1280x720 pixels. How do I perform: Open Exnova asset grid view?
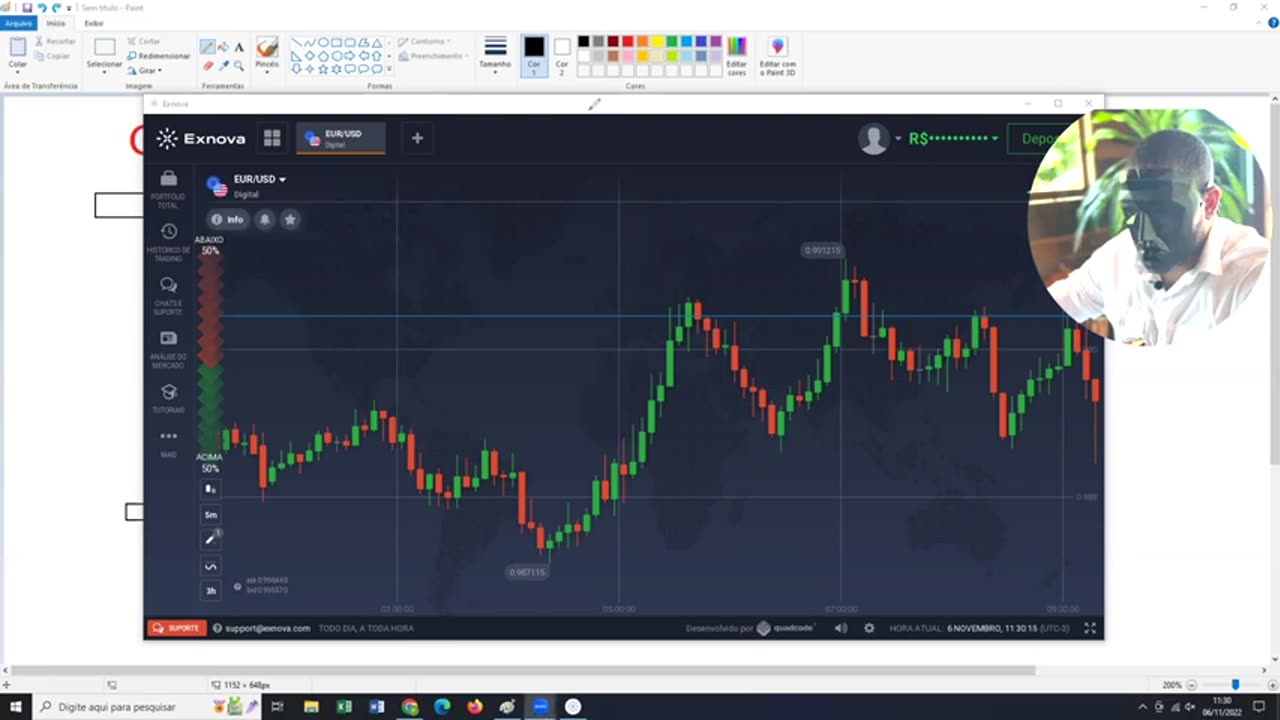(272, 138)
